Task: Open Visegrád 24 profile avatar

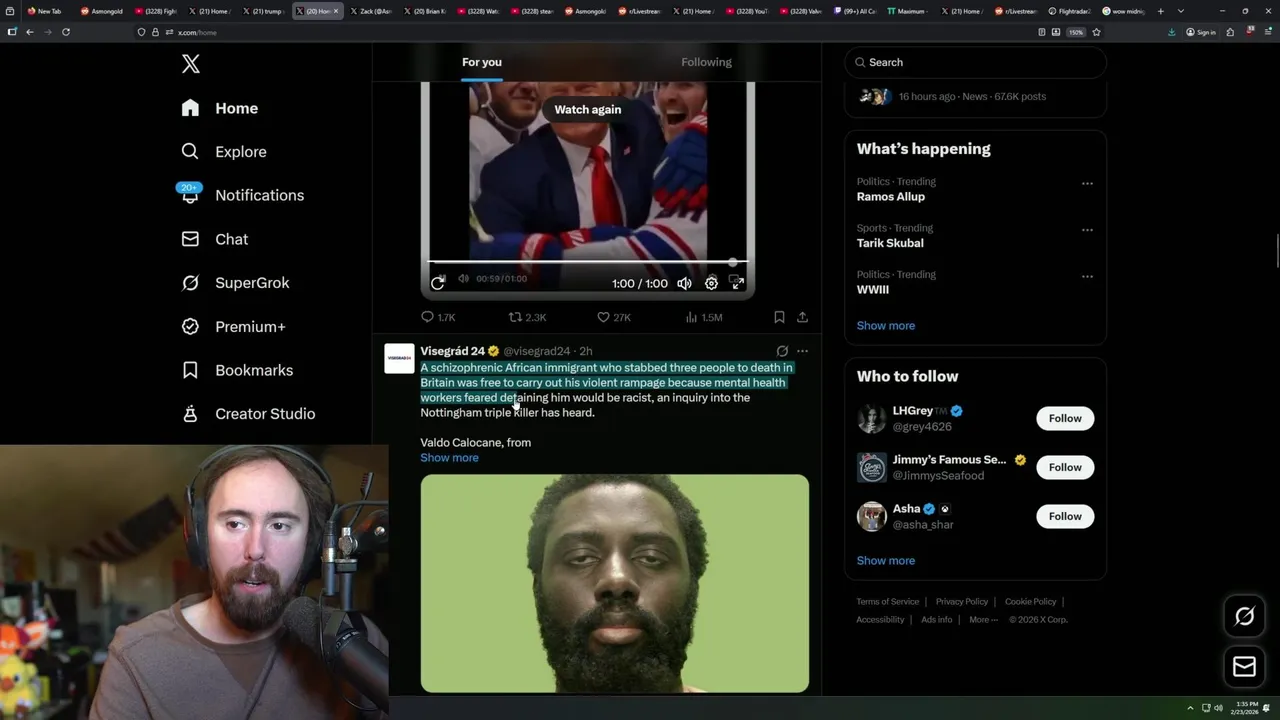Action: coord(399,358)
